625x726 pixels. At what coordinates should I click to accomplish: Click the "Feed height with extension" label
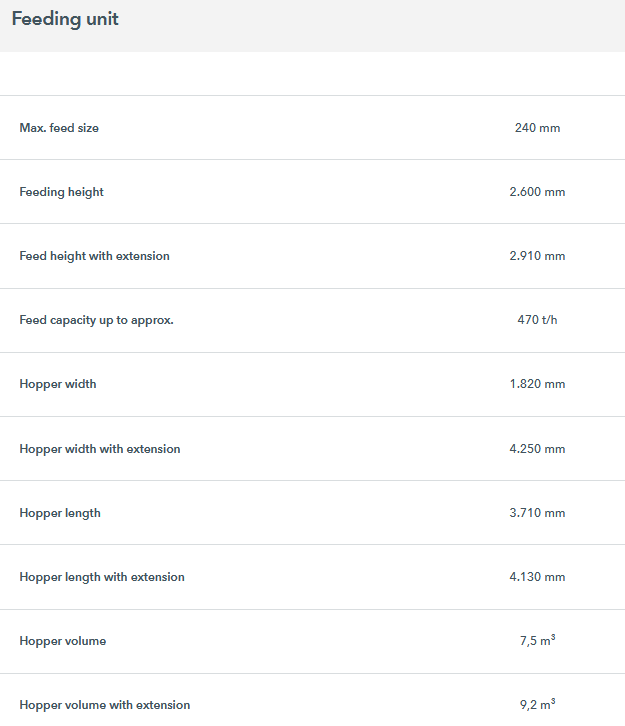click(x=94, y=256)
